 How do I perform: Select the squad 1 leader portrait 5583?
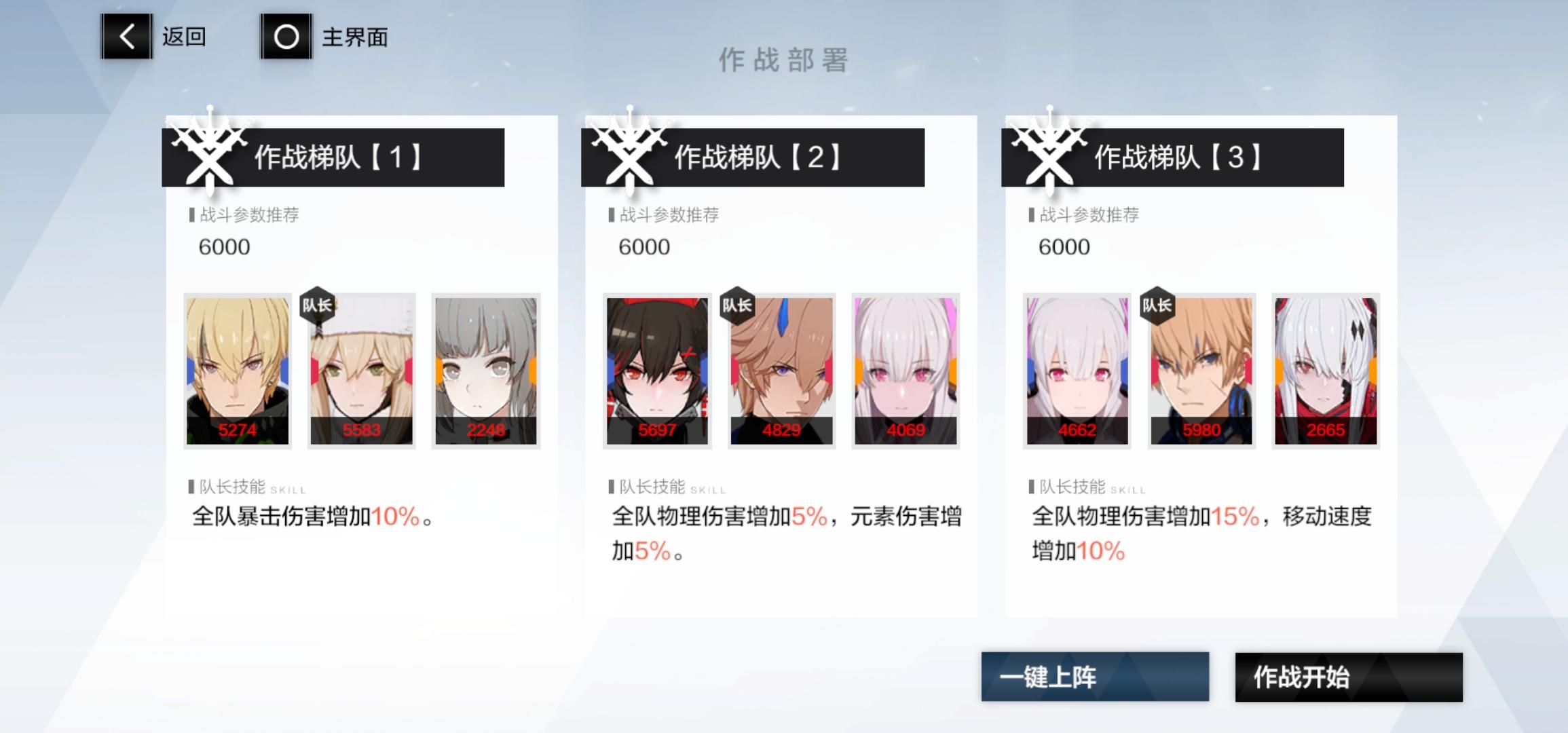pos(362,371)
